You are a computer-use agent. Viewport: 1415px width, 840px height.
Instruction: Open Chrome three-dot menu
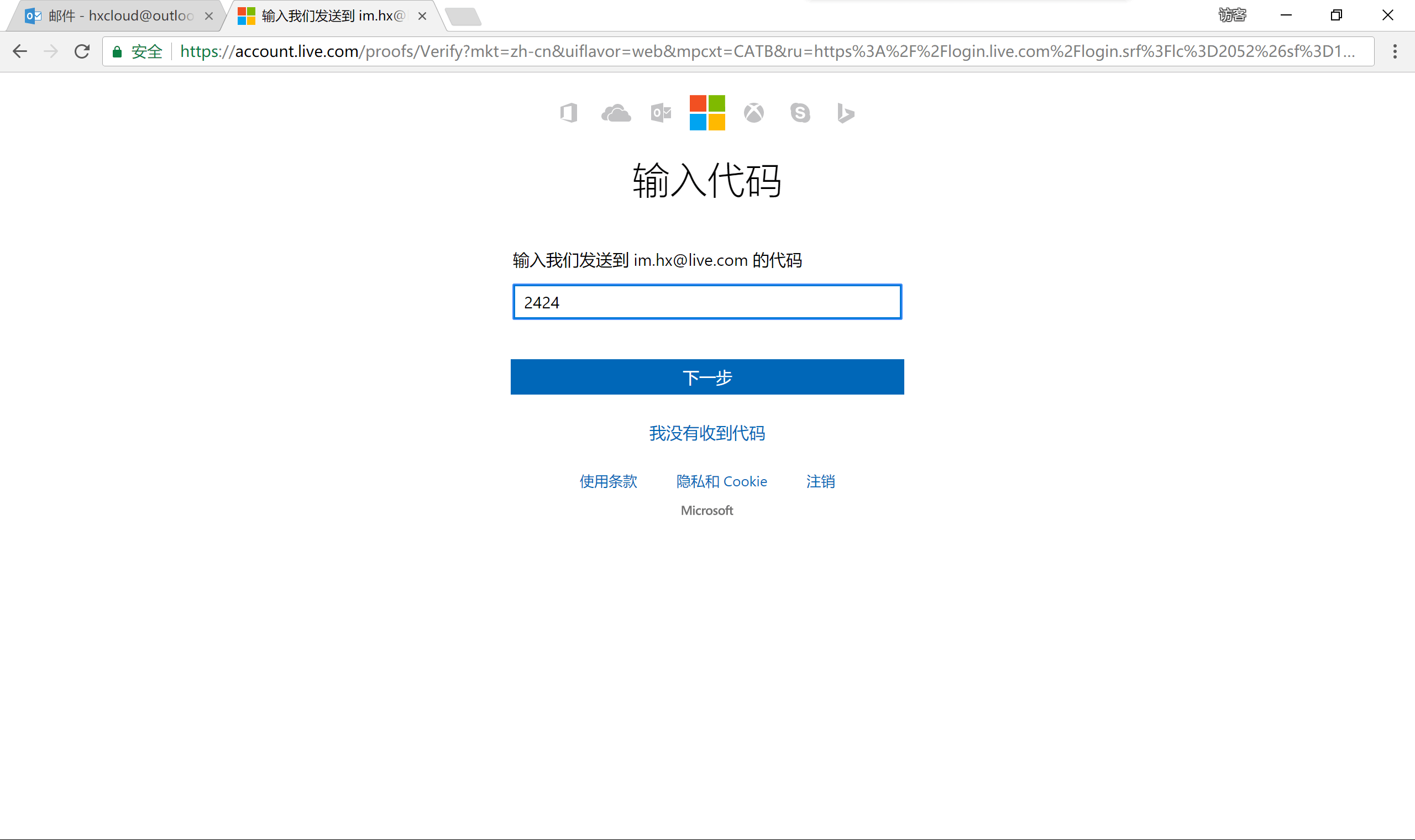pos(1395,51)
